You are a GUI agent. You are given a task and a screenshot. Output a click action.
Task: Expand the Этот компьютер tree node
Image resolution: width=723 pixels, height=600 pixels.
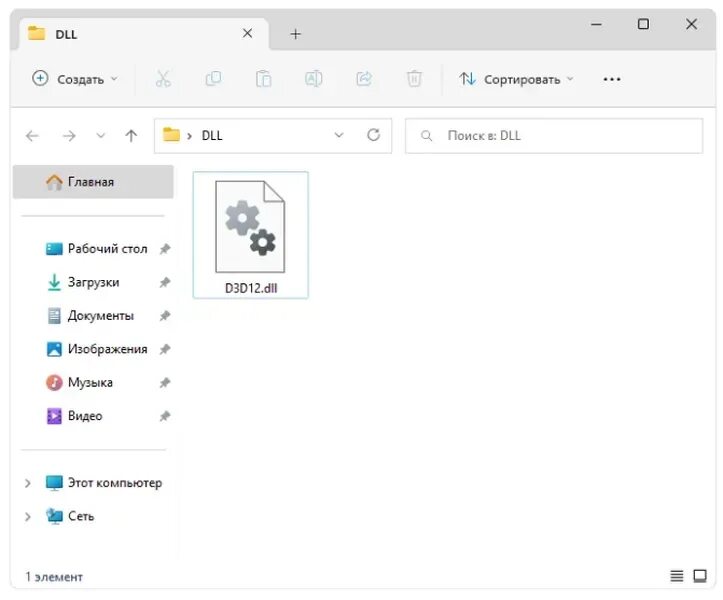(28, 483)
